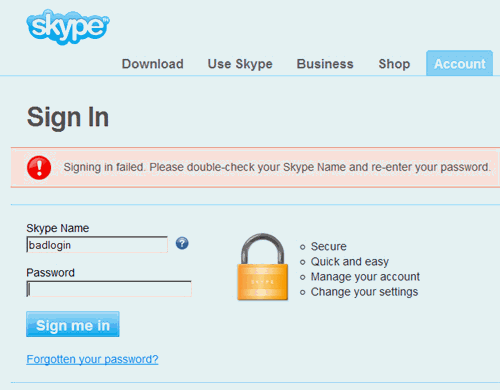Open the Use Skype navigation item
The height and width of the screenshot is (390, 500).
click(x=240, y=64)
